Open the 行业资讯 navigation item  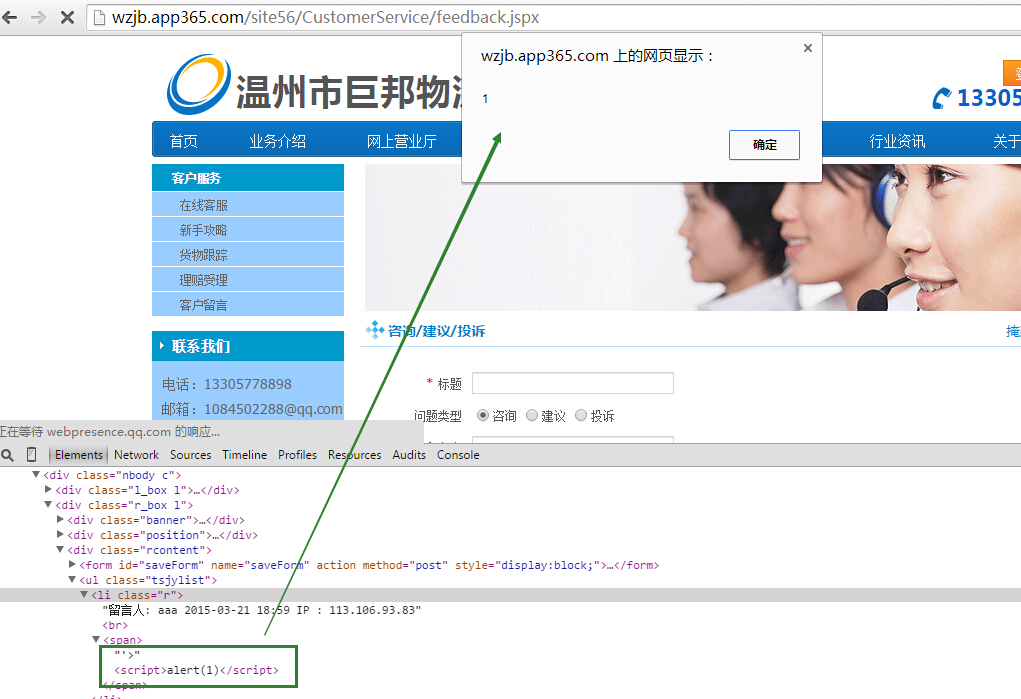click(897, 141)
